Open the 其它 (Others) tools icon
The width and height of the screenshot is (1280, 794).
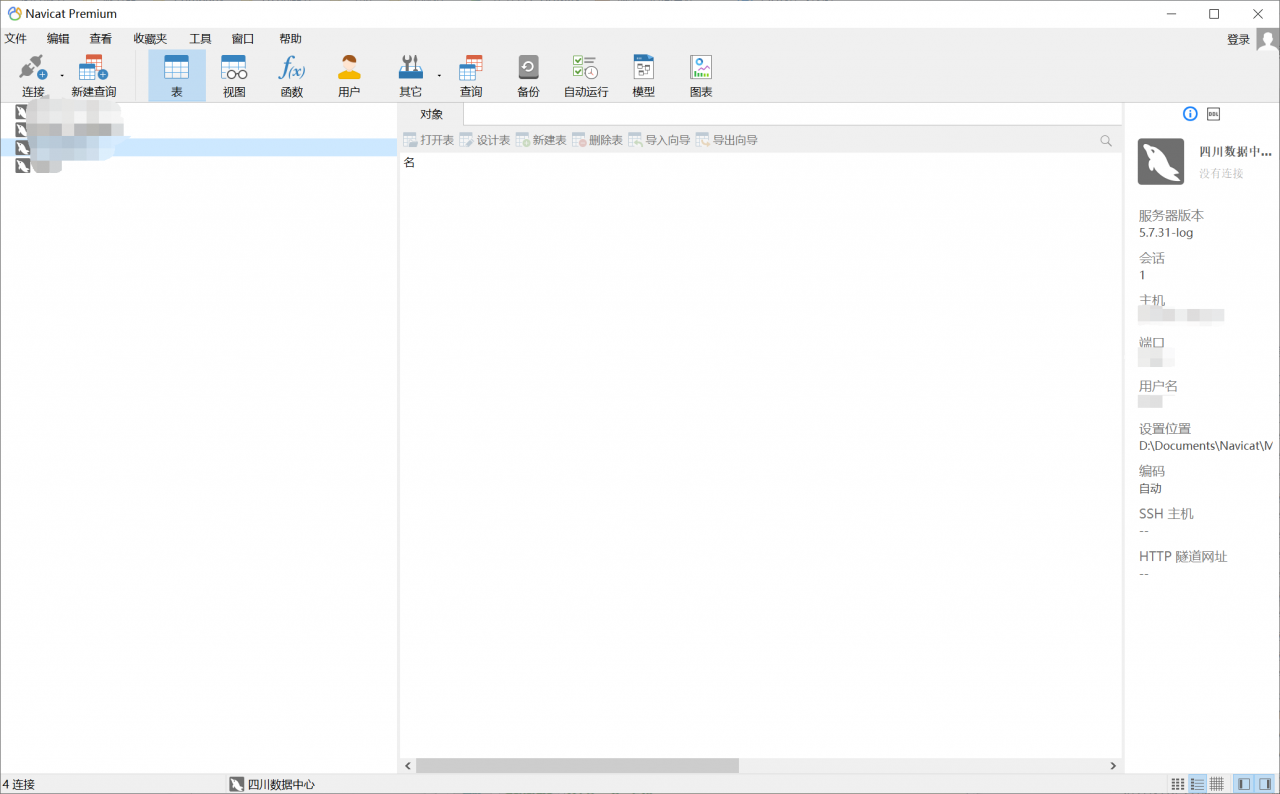point(410,74)
